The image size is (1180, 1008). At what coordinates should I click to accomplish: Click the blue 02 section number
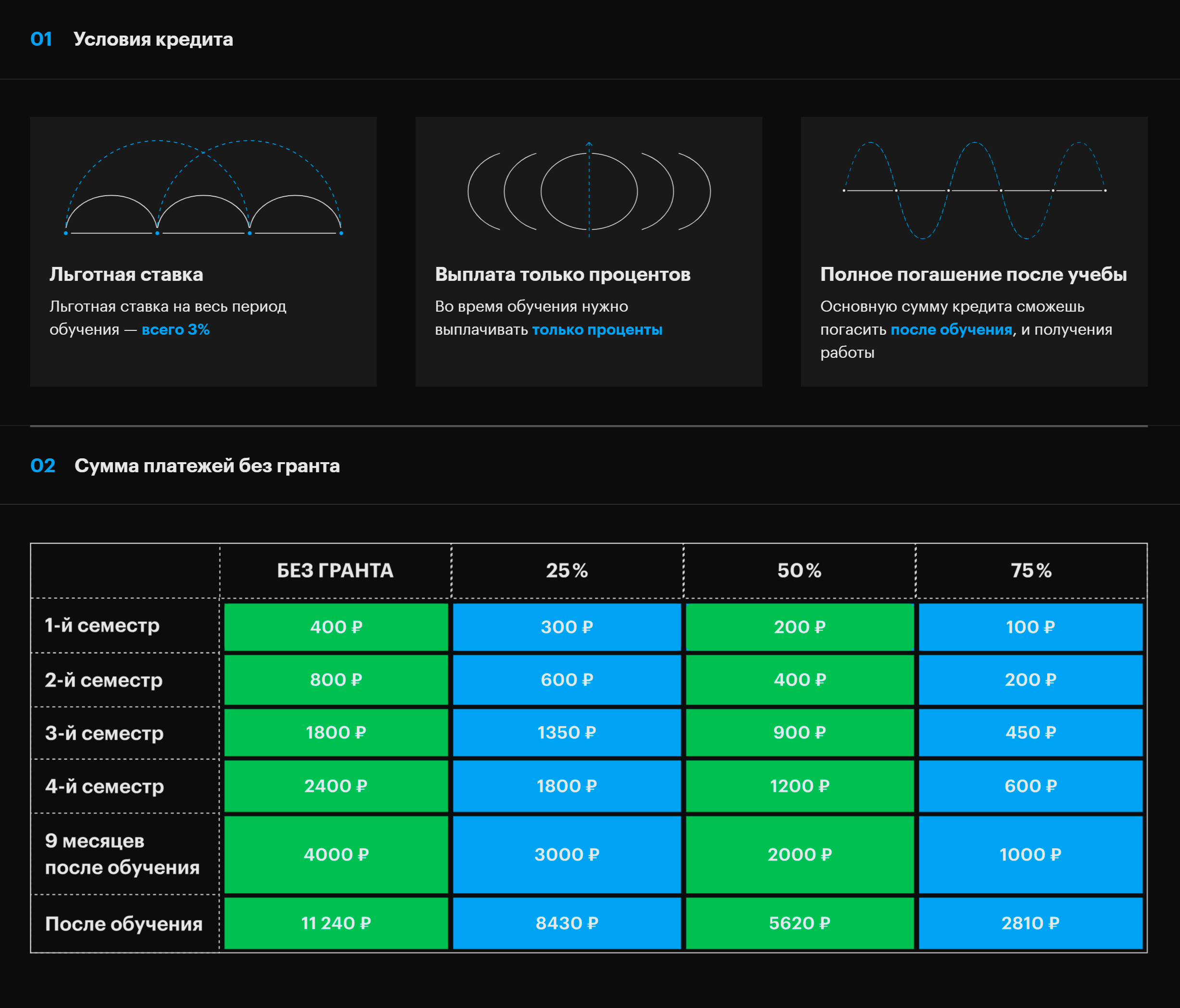point(43,466)
